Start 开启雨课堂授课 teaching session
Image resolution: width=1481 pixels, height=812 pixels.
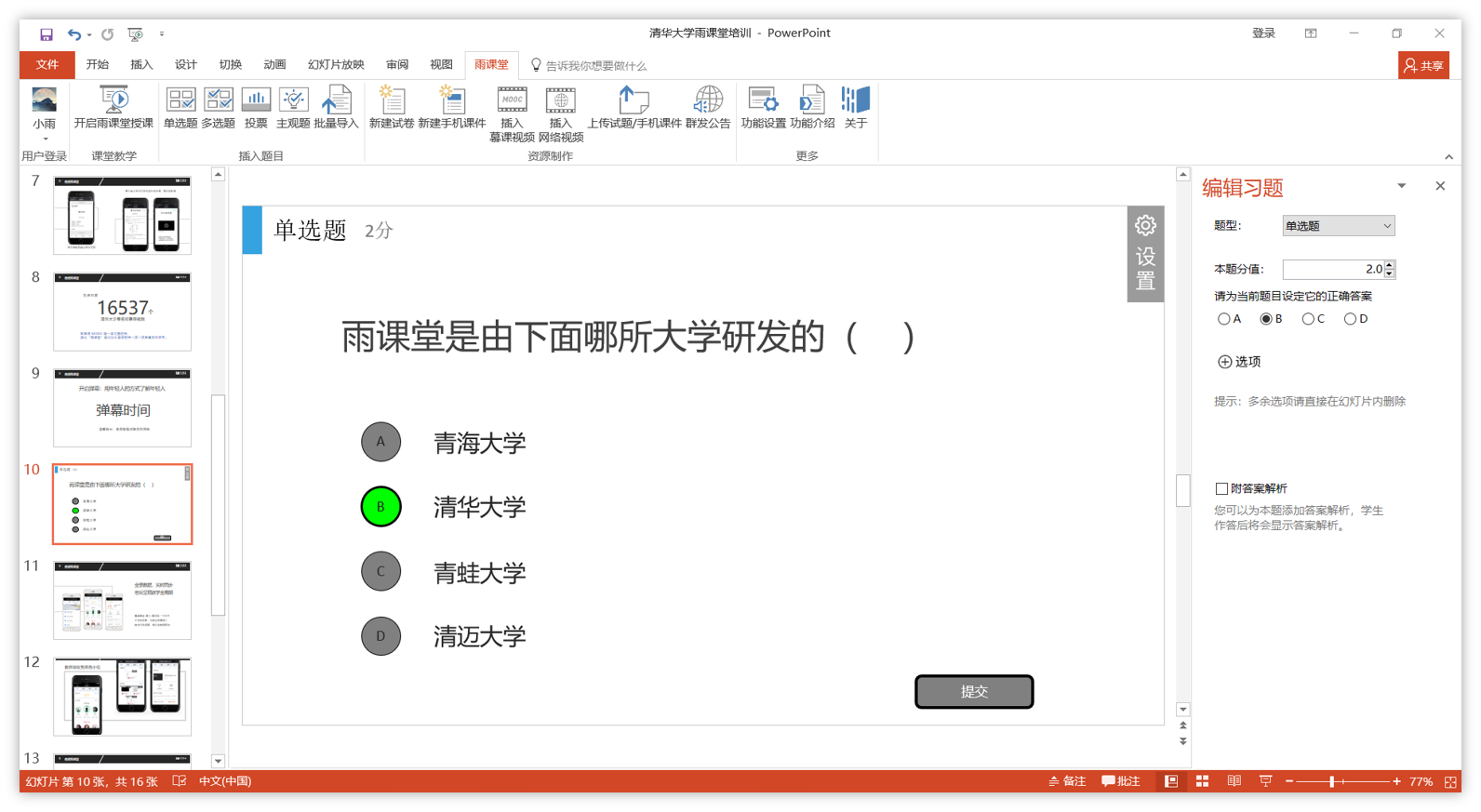(x=113, y=108)
